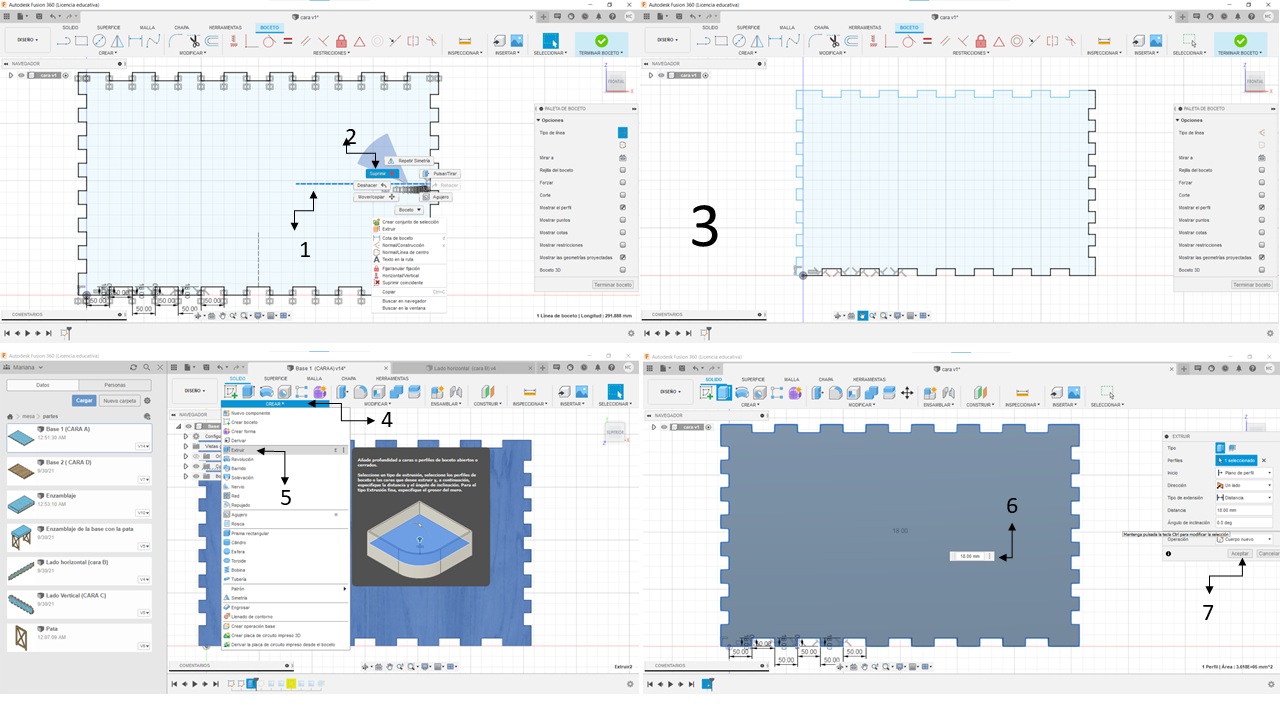Expand cara v1 tree node in marking-menu window
The image size is (1280, 720).
tap(10, 75)
